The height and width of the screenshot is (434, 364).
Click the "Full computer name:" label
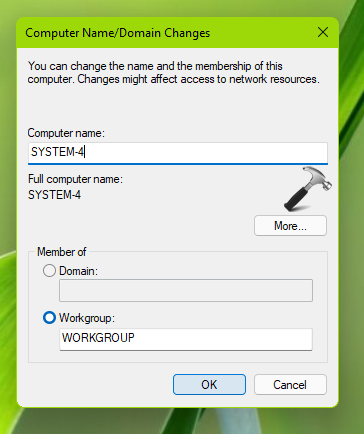[75, 179]
